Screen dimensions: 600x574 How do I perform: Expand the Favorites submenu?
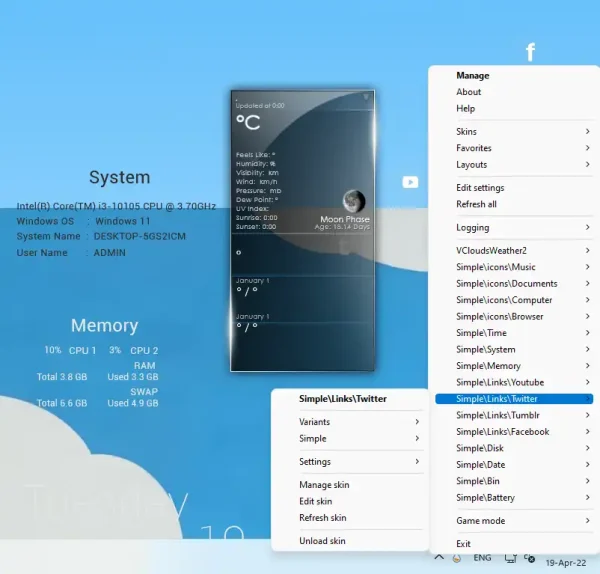tap(514, 148)
